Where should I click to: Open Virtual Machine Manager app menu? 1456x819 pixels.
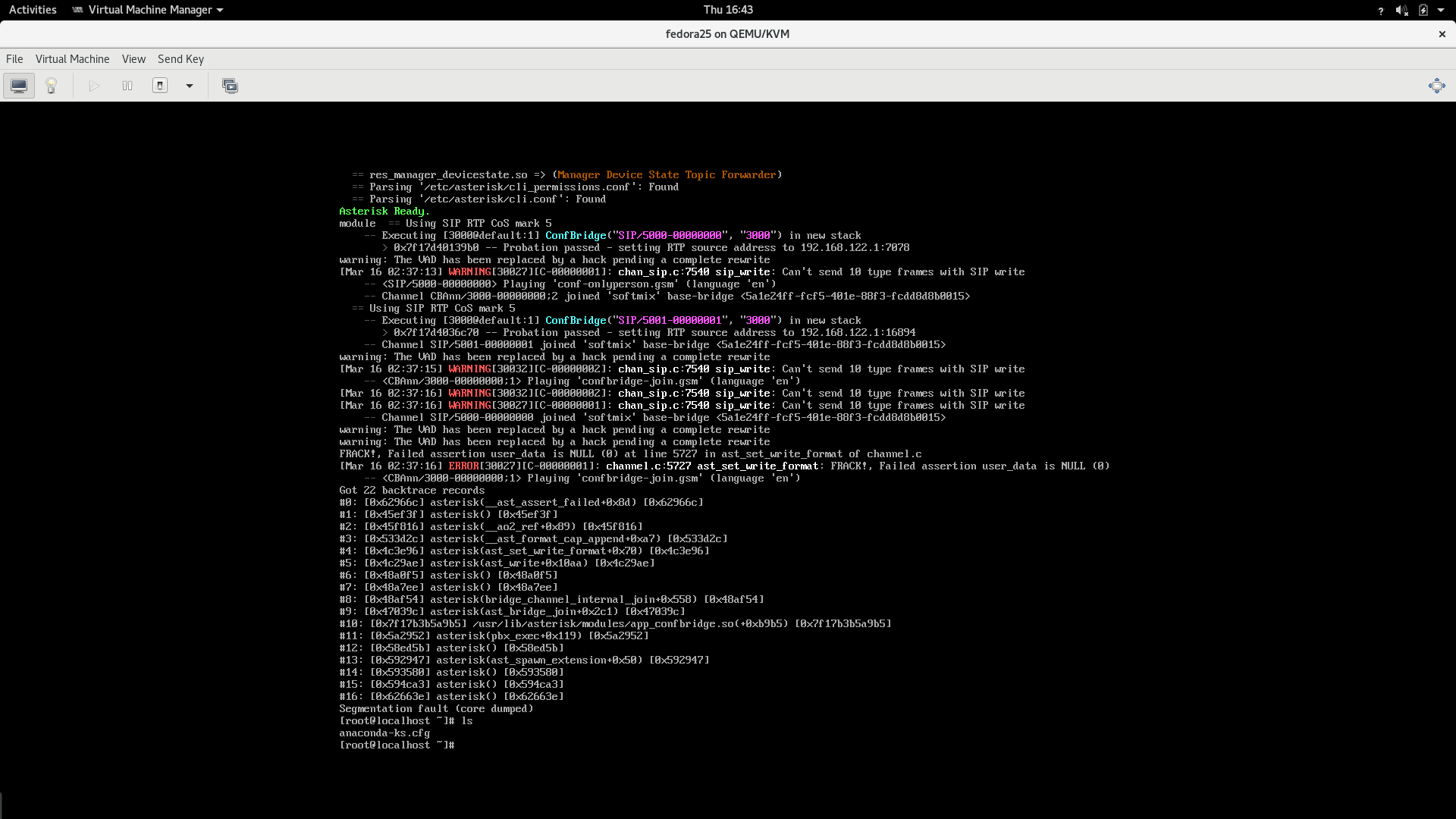(x=148, y=10)
